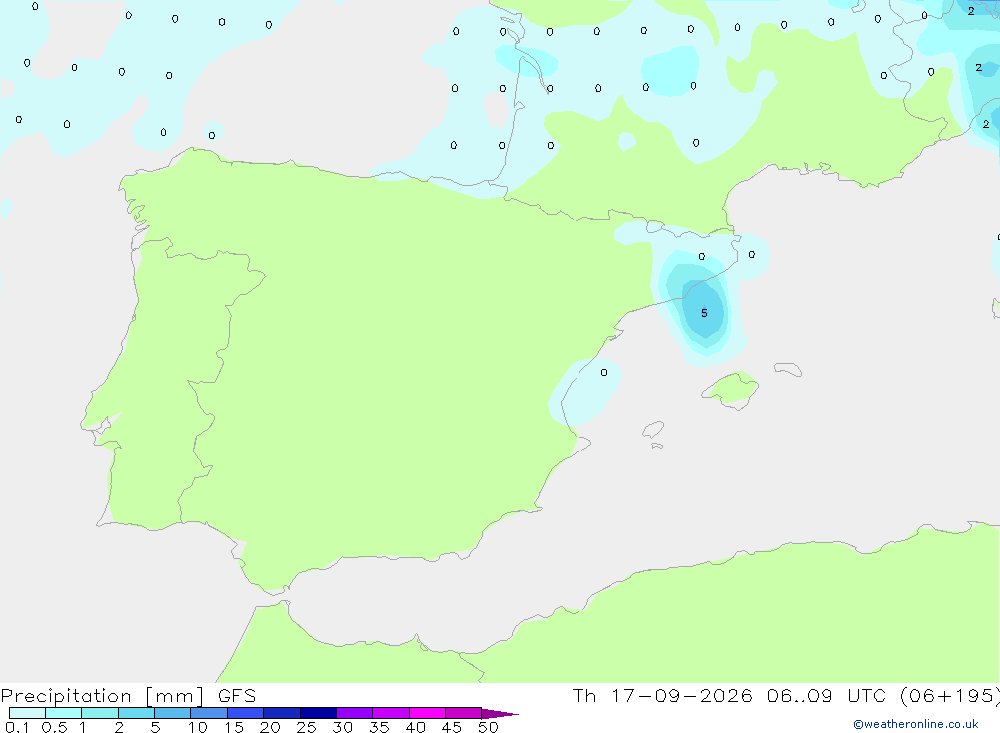The image size is (1000, 733).
Task: Click the weatheronline.co.uk copyright link
Action: click(x=915, y=724)
